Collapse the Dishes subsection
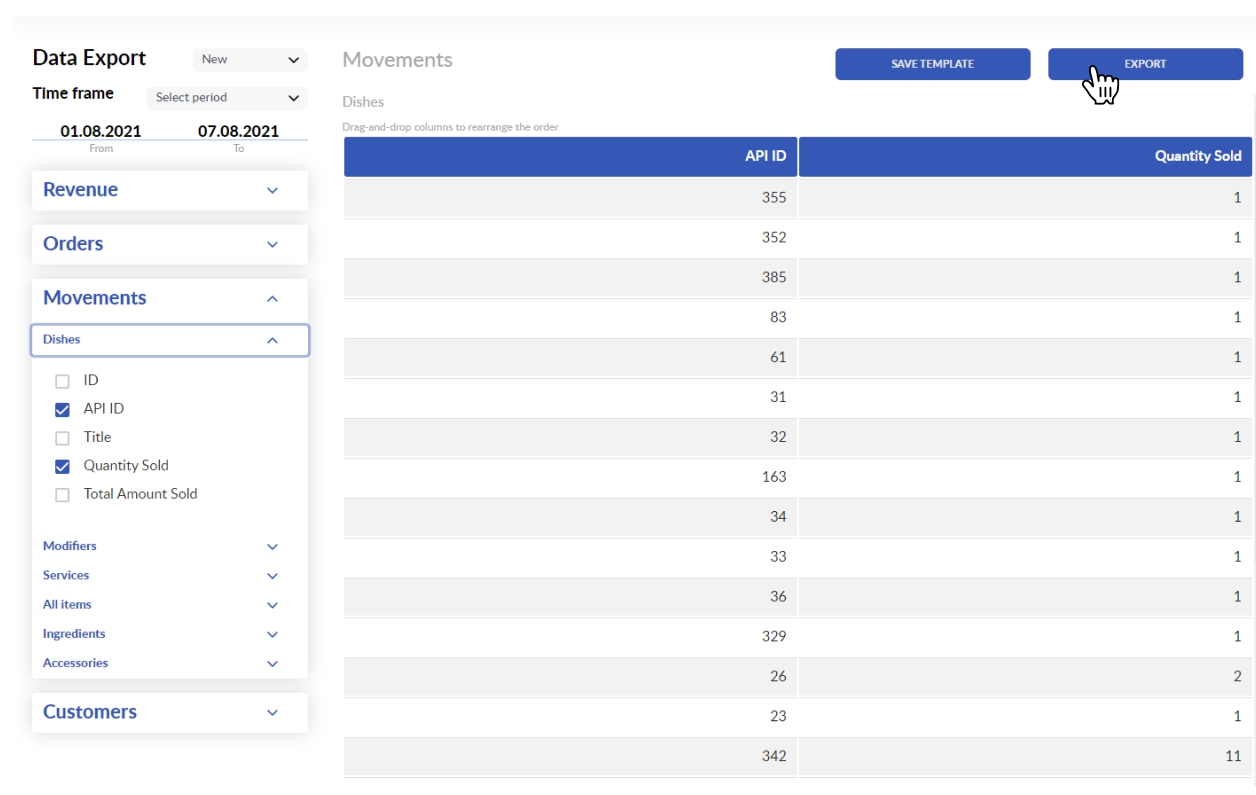 (x=170, y=340)
